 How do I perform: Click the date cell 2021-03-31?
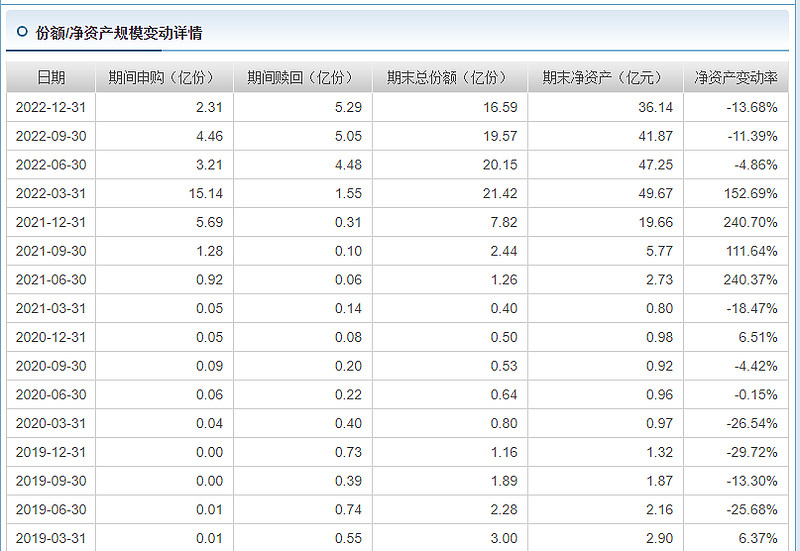coord(51,308)
